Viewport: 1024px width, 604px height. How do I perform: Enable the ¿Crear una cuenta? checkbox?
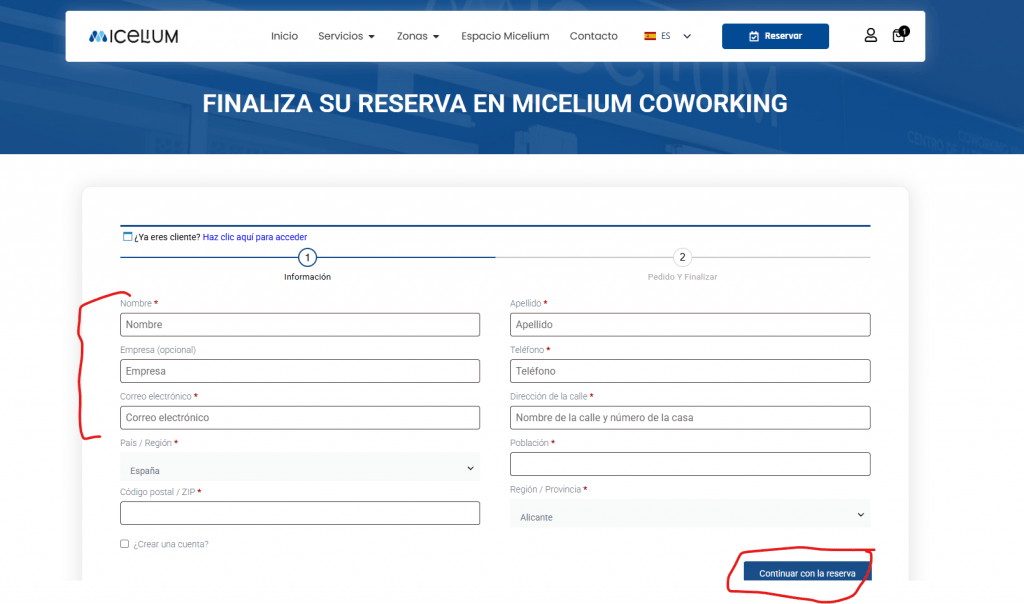125,544
